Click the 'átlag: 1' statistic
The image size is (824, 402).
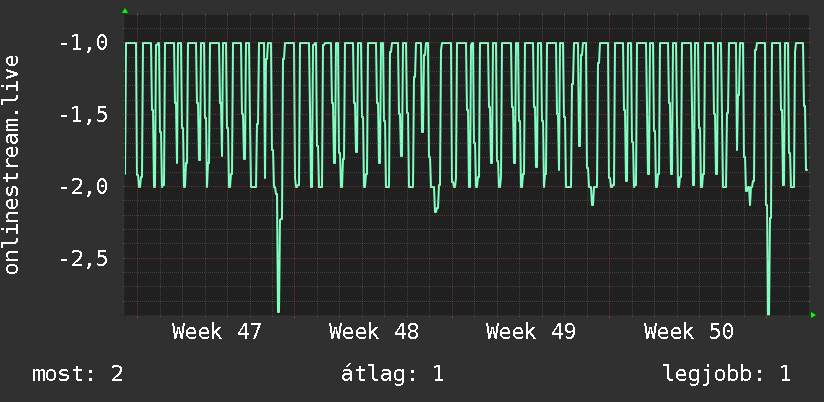coord(392,374)
